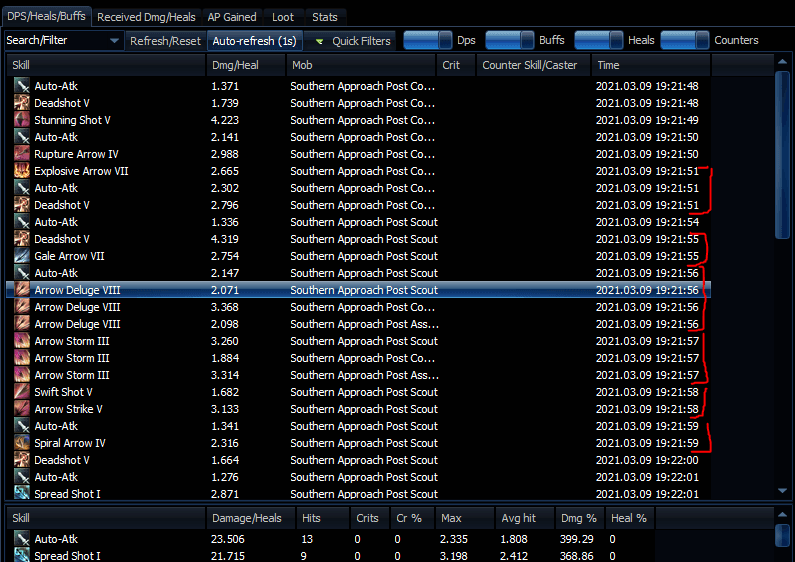This screenshot has height=562, width=795.
Task: Disable the Heals filter switch
Action: (598, 41)
